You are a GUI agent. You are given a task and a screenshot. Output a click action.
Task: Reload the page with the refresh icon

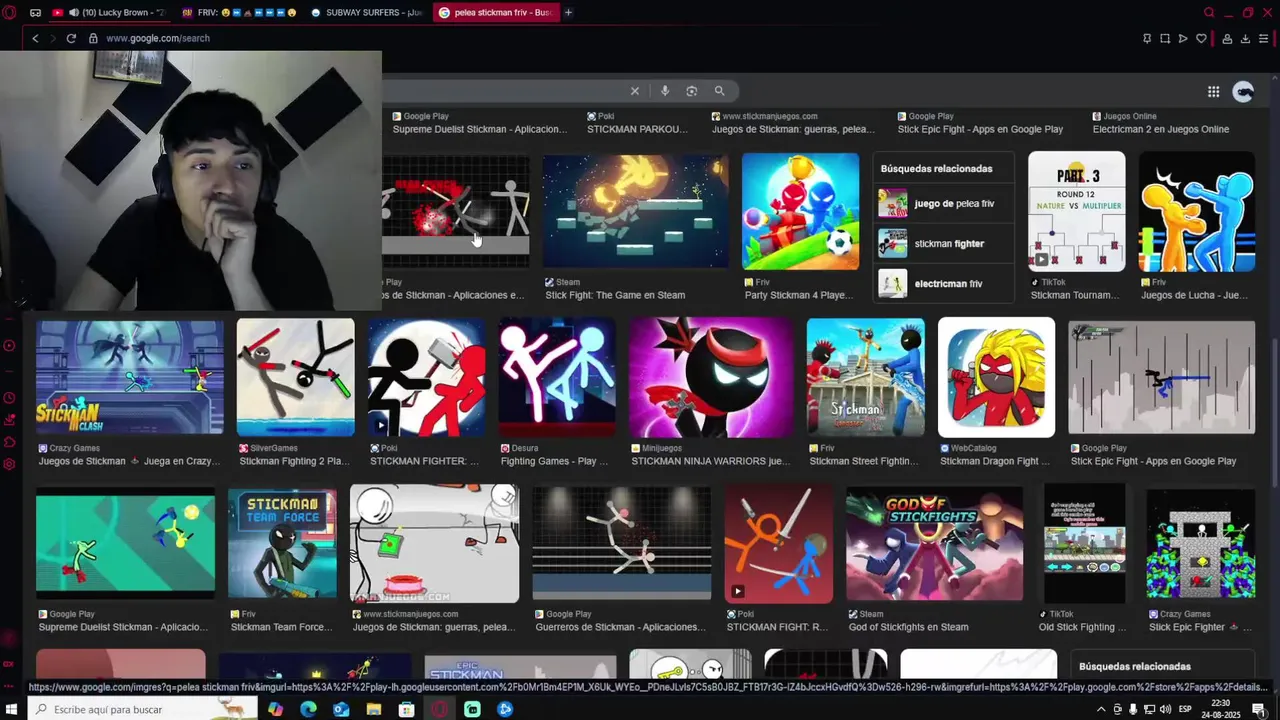coord(71,38)
